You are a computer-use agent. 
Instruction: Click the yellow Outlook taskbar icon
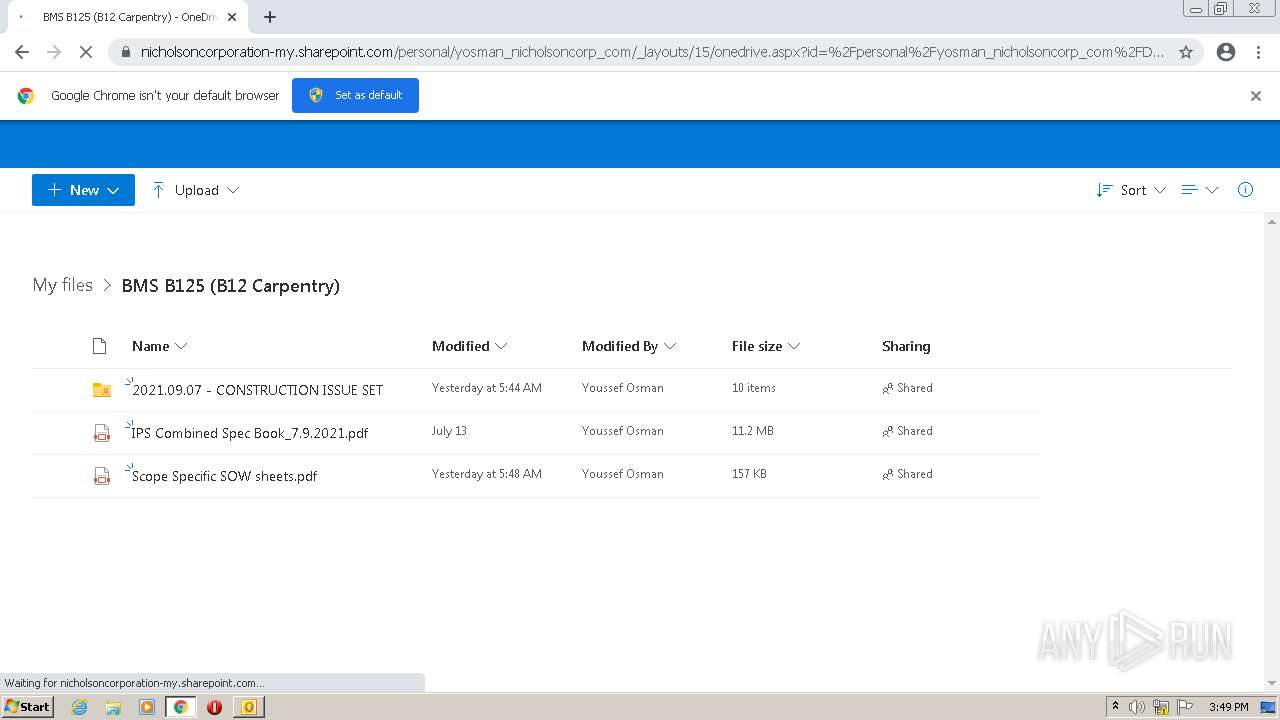(249, 707)
